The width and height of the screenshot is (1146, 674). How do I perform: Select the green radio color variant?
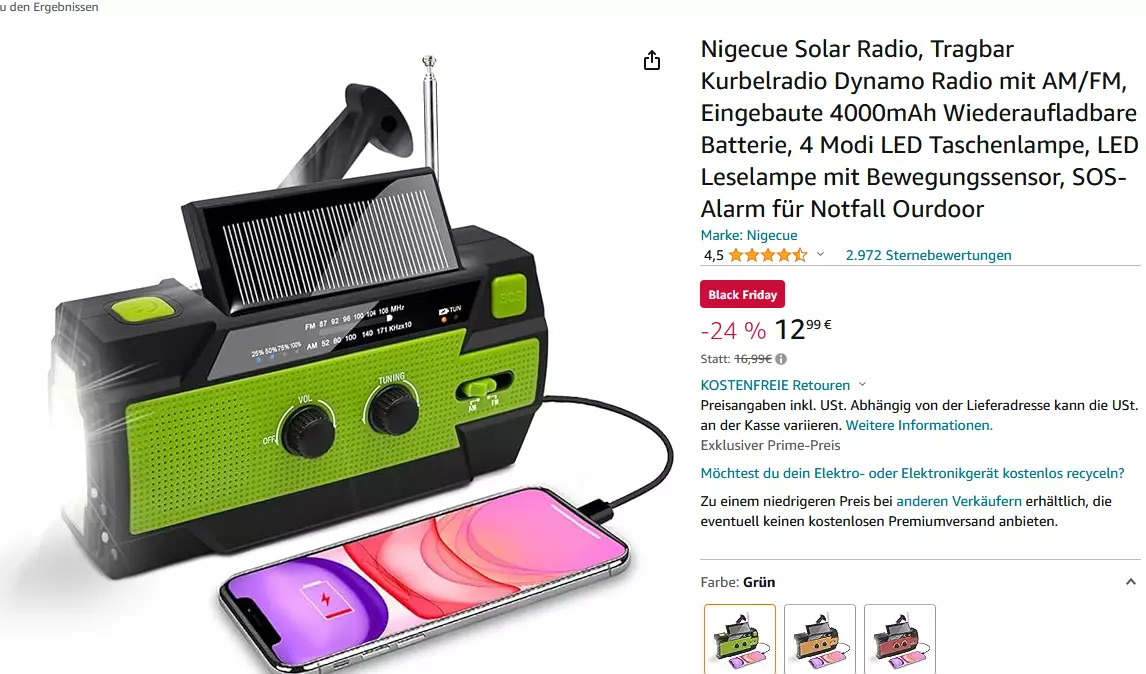coord(740,639)
